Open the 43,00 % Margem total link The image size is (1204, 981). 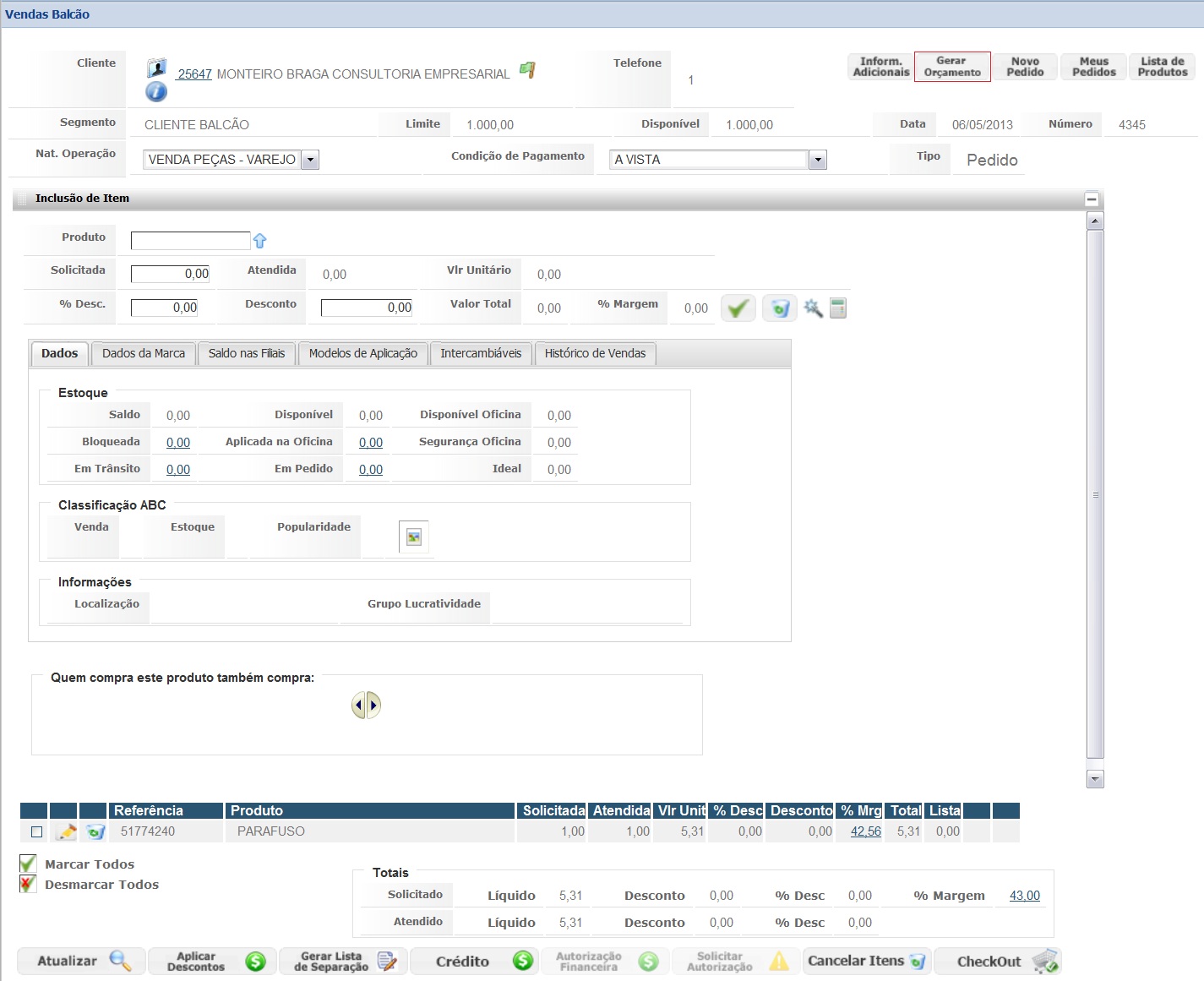1025,896
